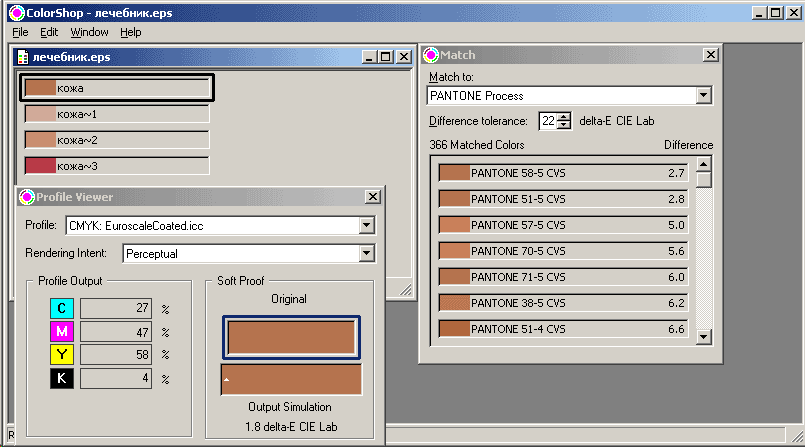The image size is (805, 447).
Task: Open the Window menu
Action: tap(89, 32)
